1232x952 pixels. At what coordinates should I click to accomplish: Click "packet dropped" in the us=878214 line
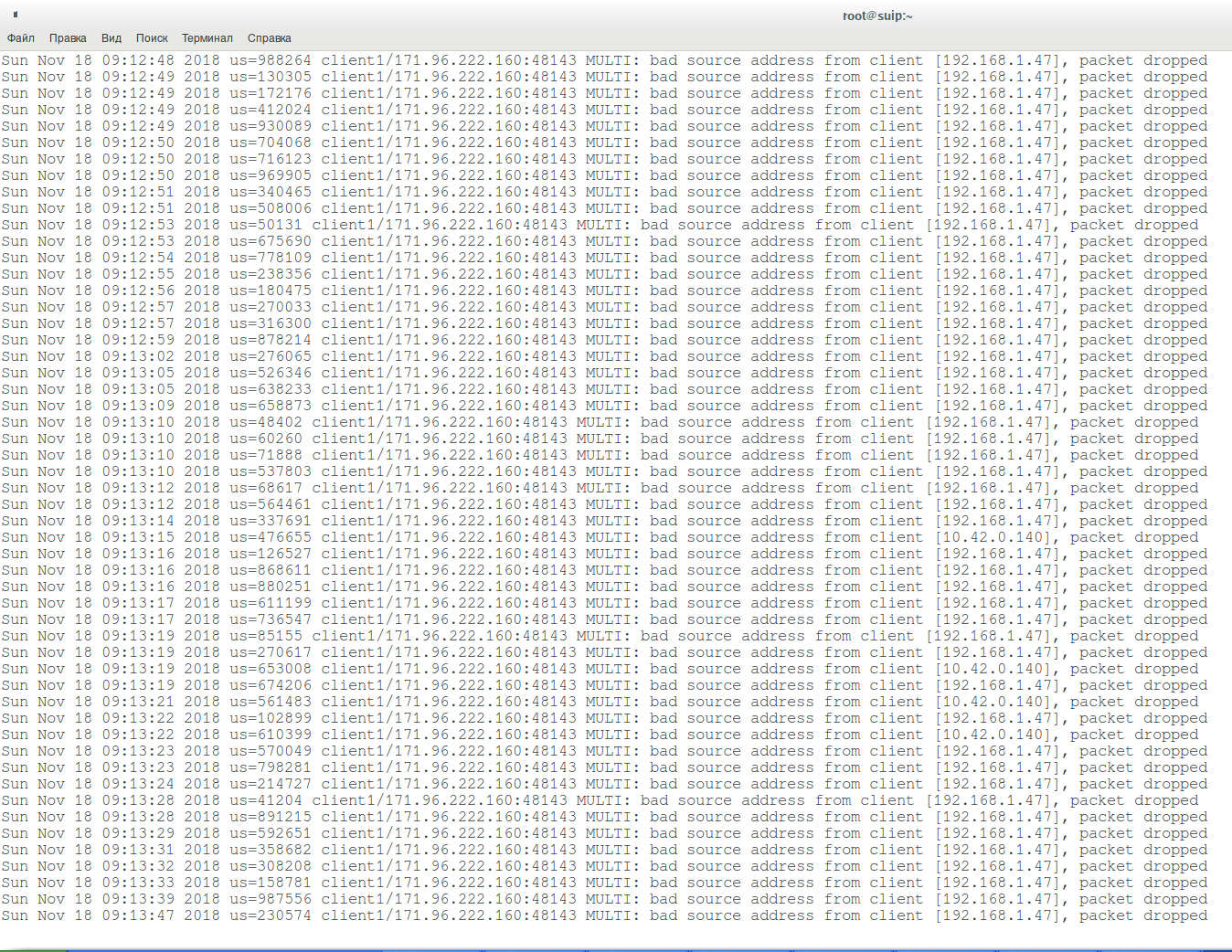pos(1142,341)
